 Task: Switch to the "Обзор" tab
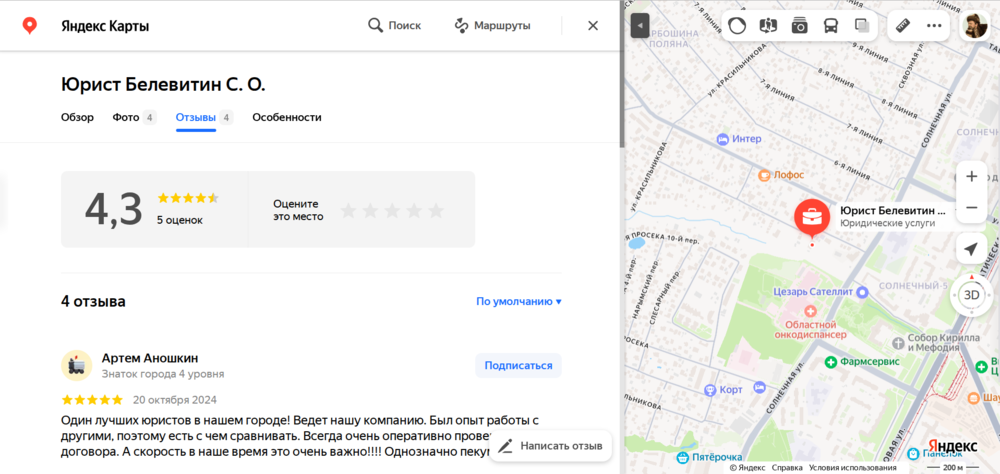click(x=77, y=117)
